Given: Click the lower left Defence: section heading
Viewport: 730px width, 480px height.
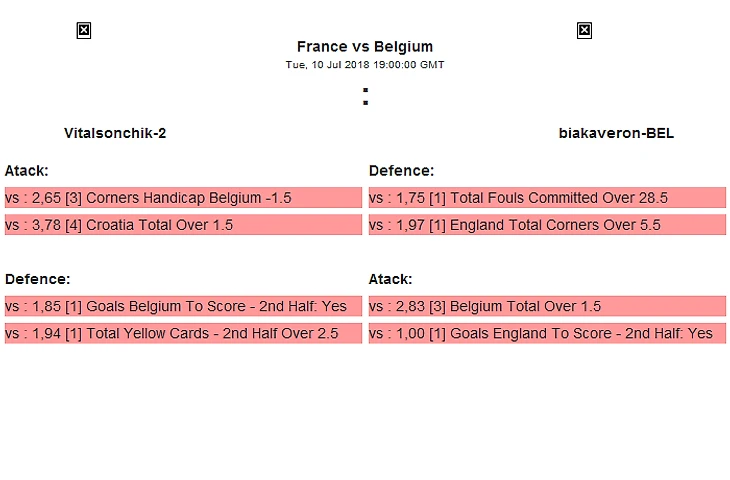Looking at the screenshot, I should 37,279.
